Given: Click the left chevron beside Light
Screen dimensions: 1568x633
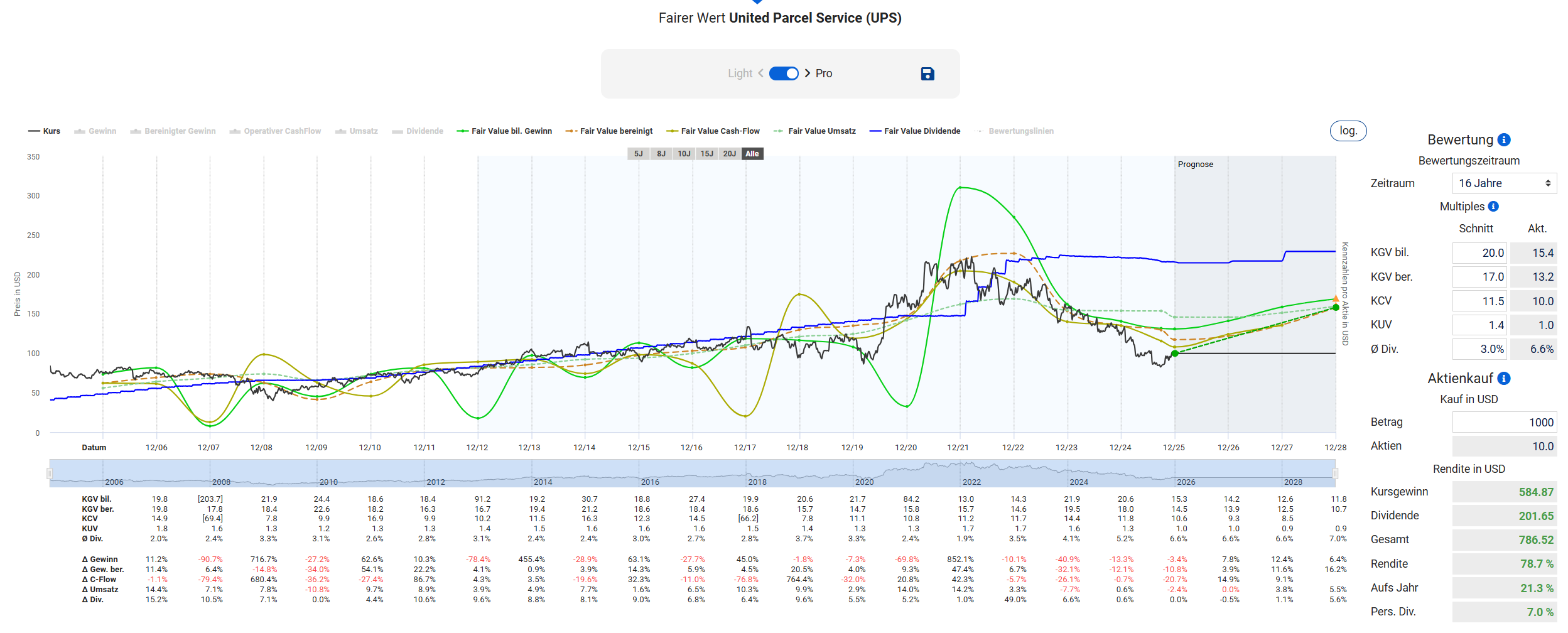Looking at the screenshot, I should click(760, 73).
